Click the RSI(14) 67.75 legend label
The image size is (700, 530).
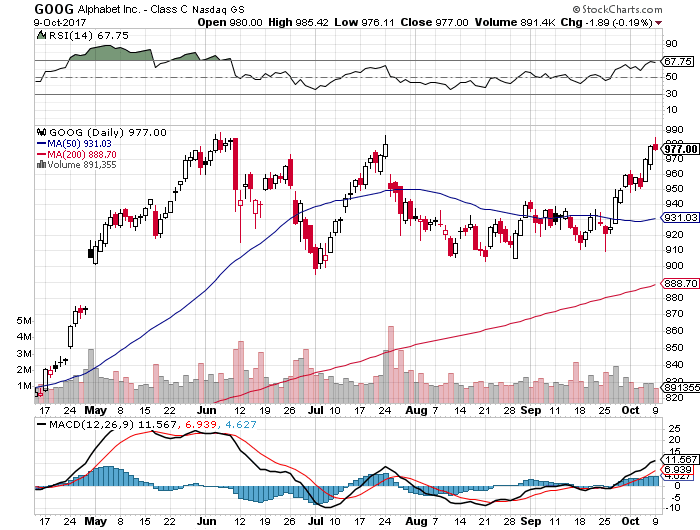[88, 35]
